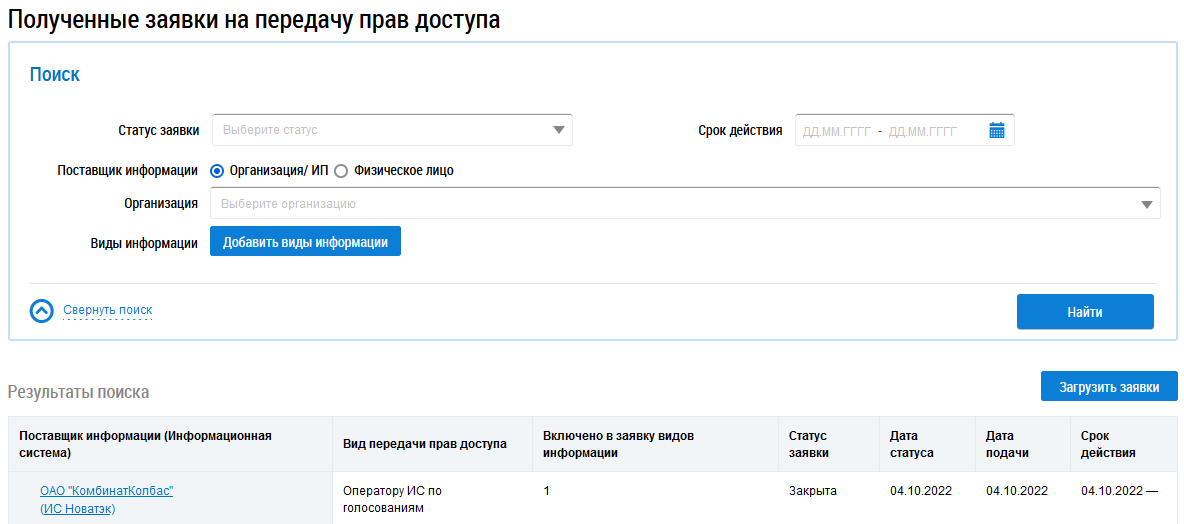1184x524 pixels.
Task: Collapse search via Свернуть поиск link
Action: [x=107, y=311]
